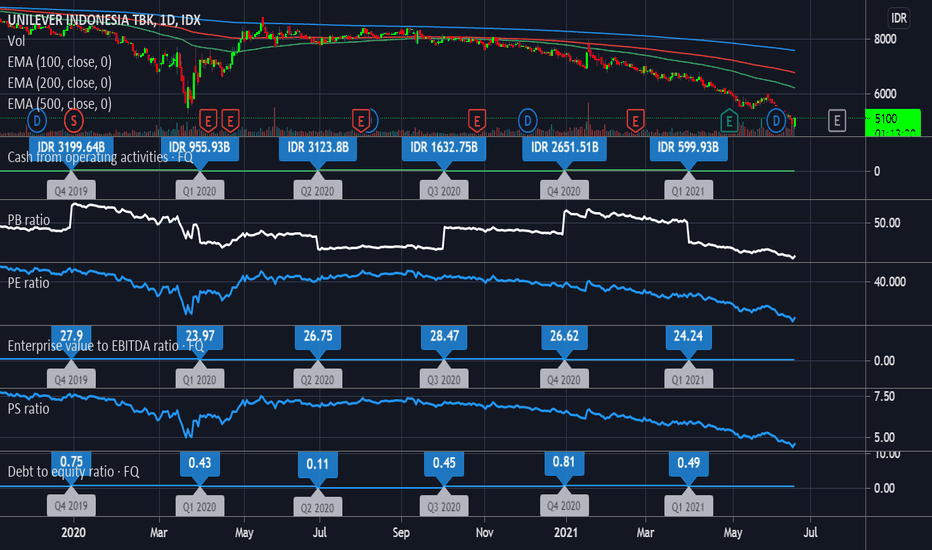Click the 40.000 PE ratio axis label

click(889, 282)
